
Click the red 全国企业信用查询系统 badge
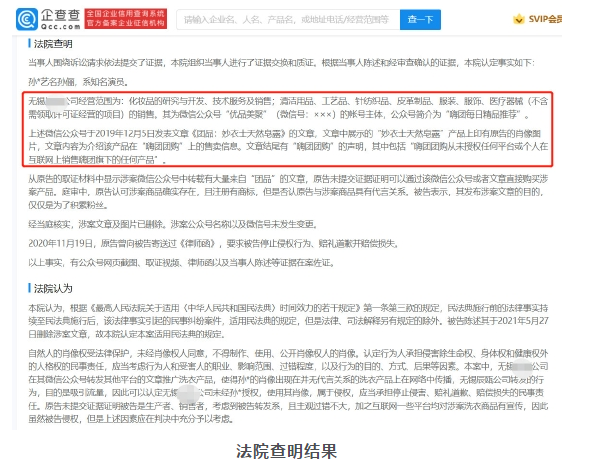(130, 19)
